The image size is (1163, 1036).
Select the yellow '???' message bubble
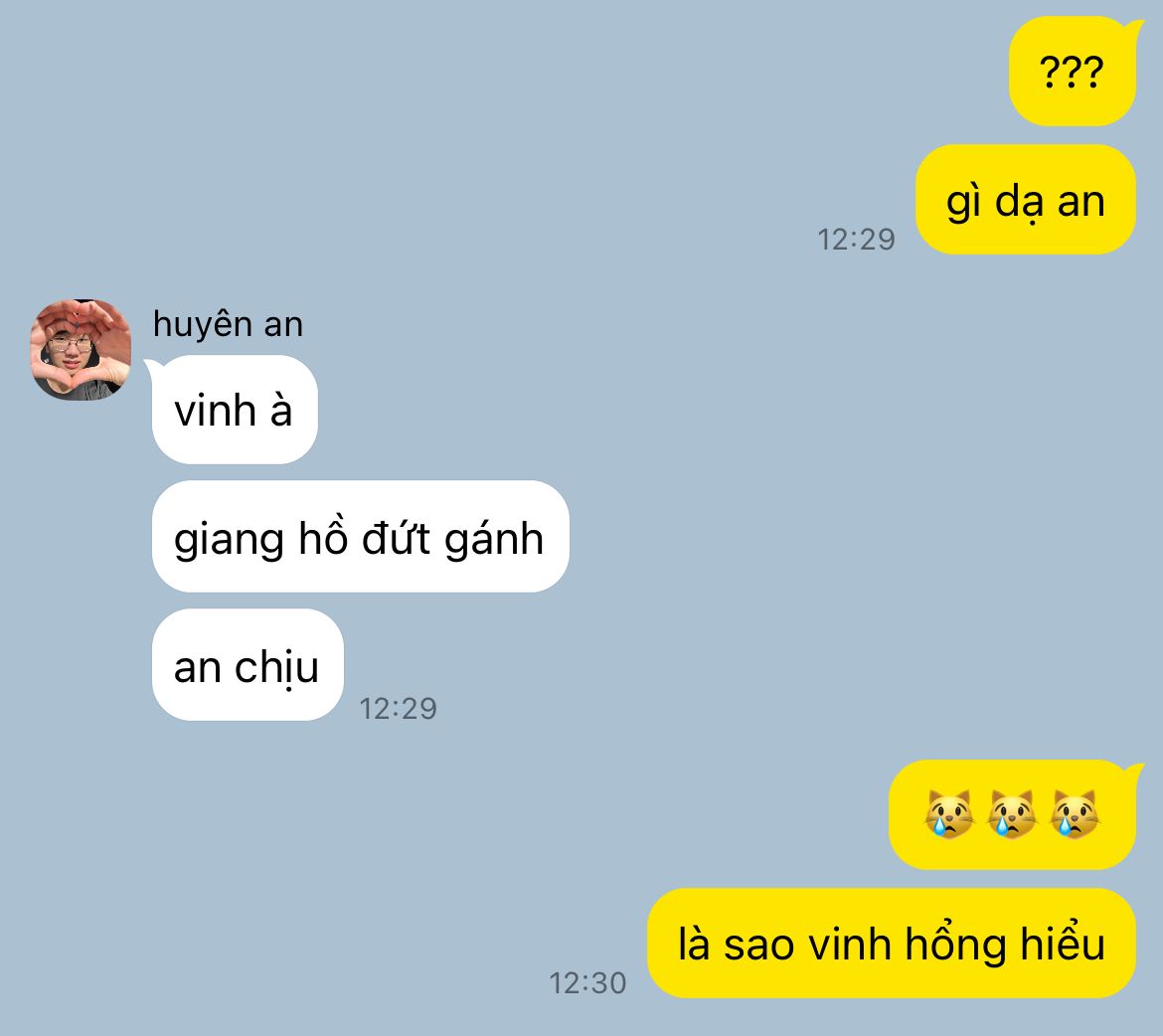pyautogui.click(x=1073, y=72)
